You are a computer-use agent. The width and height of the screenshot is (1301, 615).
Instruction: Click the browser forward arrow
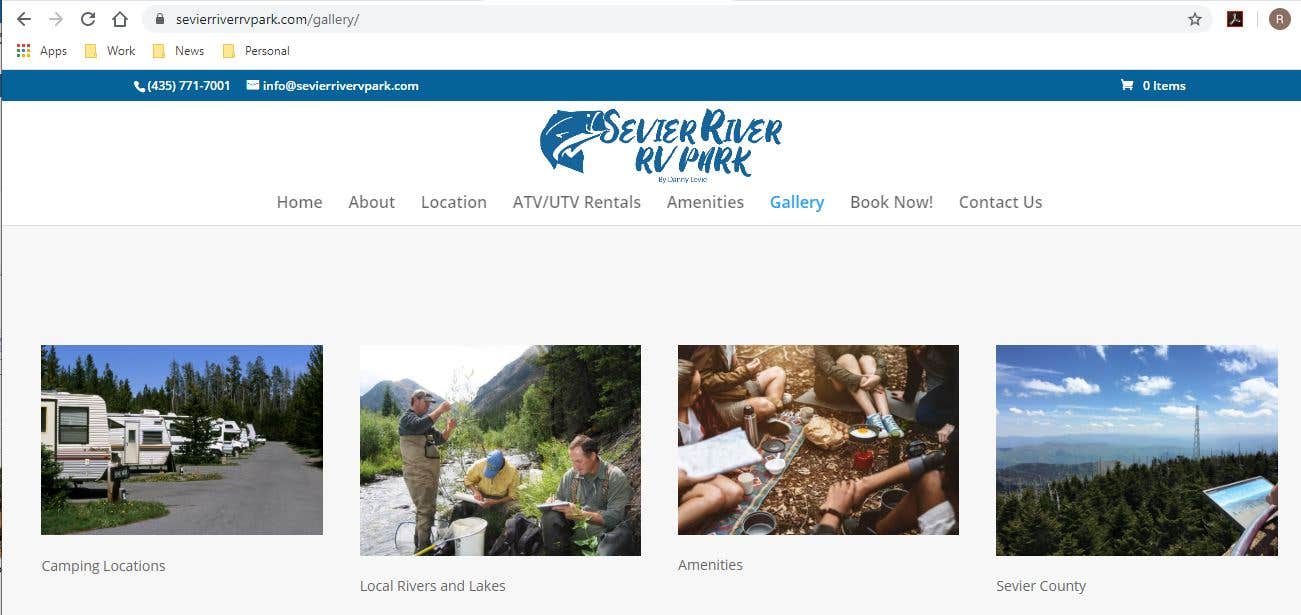(56, 19)
